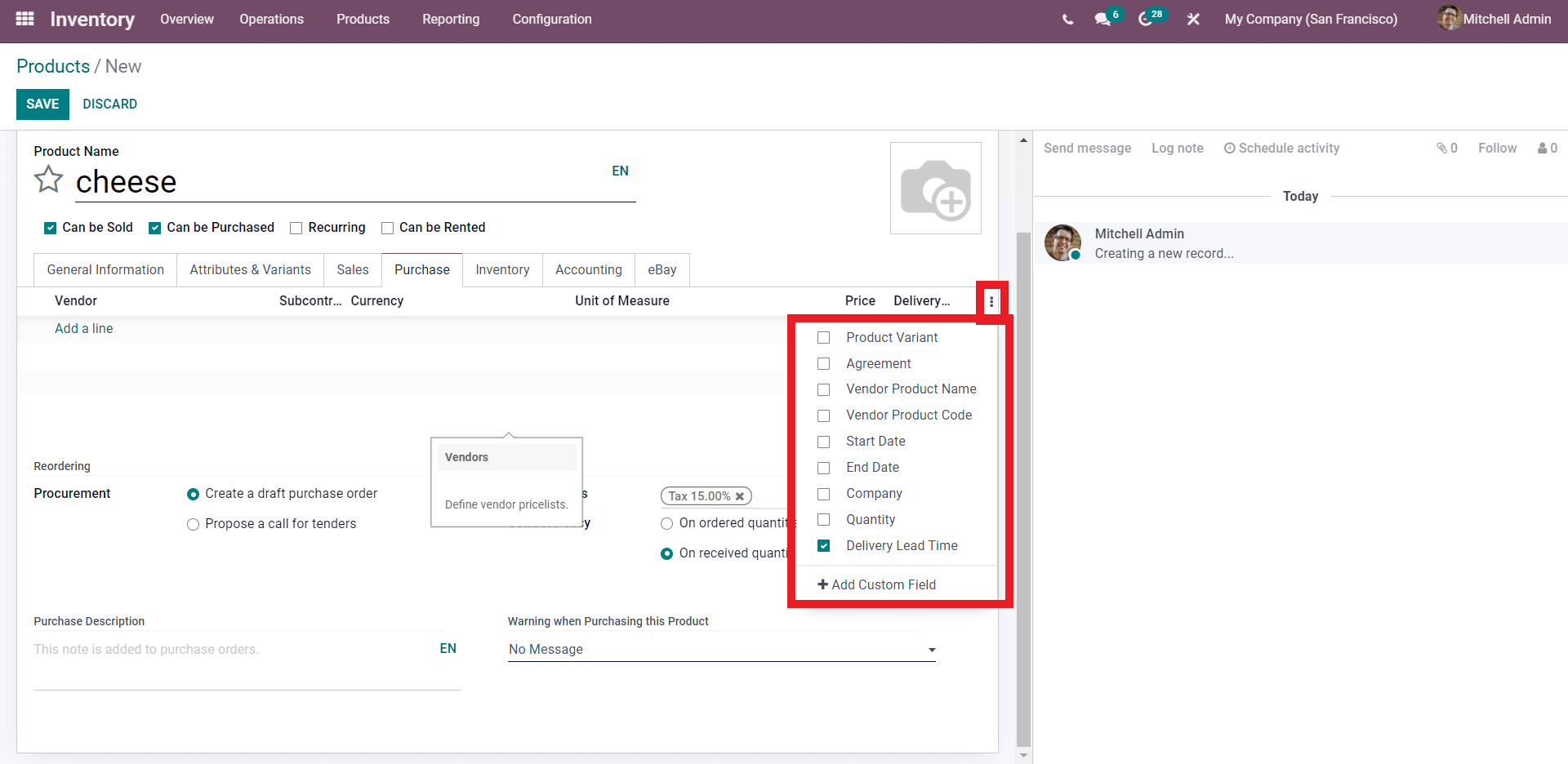This screenshot has width=1568, height=764.
Task: Click the phone call icon
Action: (x=1068, y=19)
